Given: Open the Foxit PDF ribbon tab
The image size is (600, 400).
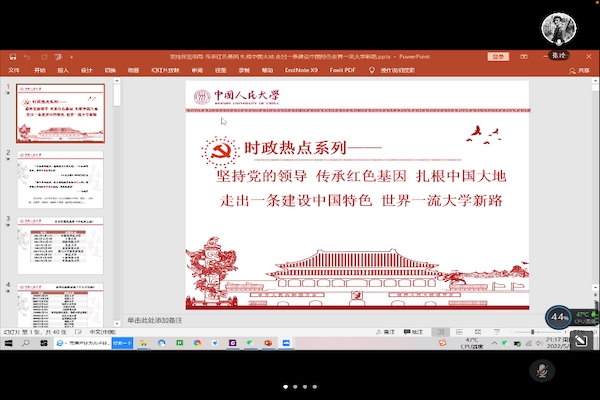Looking at the screenshot, I should pos(342,70).
